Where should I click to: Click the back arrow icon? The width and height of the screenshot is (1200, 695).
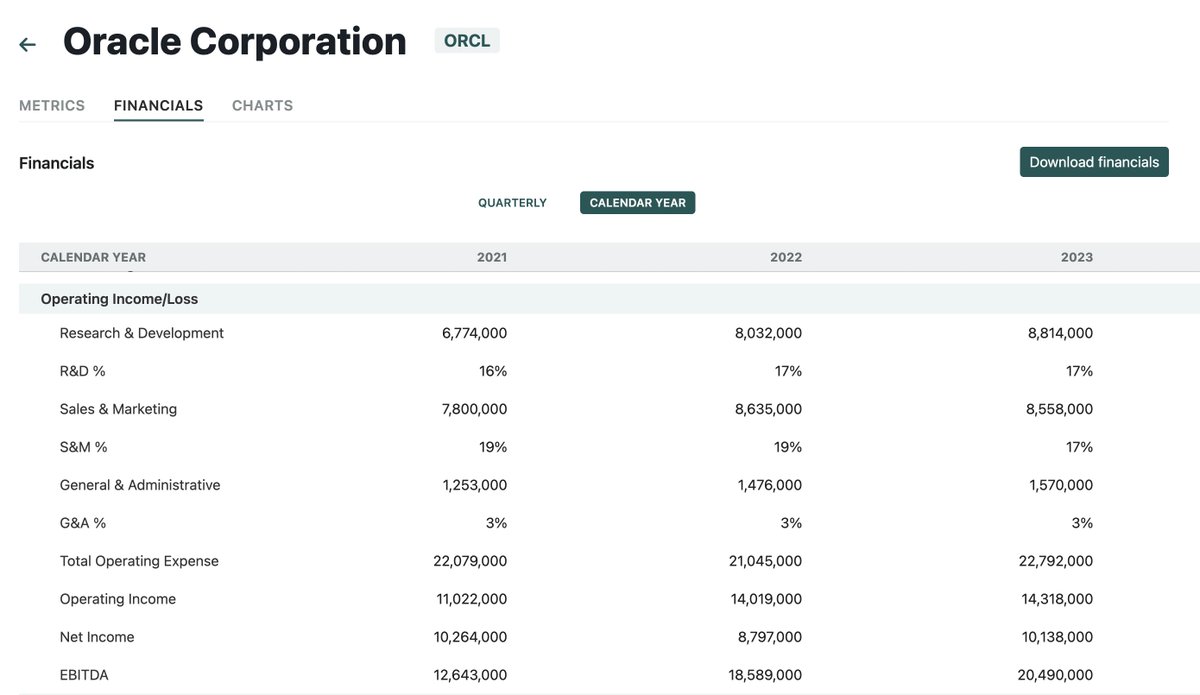coord(28,44)
